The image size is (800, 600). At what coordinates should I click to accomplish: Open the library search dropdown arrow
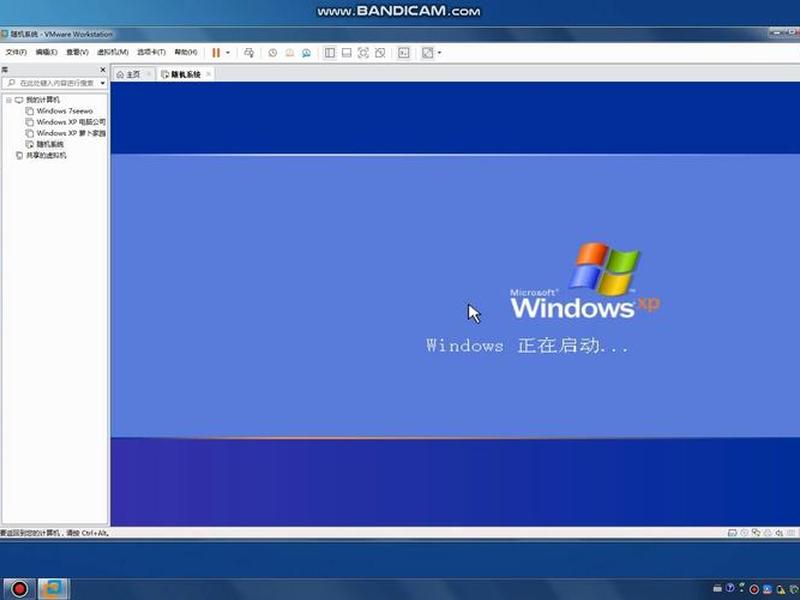pos(103,83)
